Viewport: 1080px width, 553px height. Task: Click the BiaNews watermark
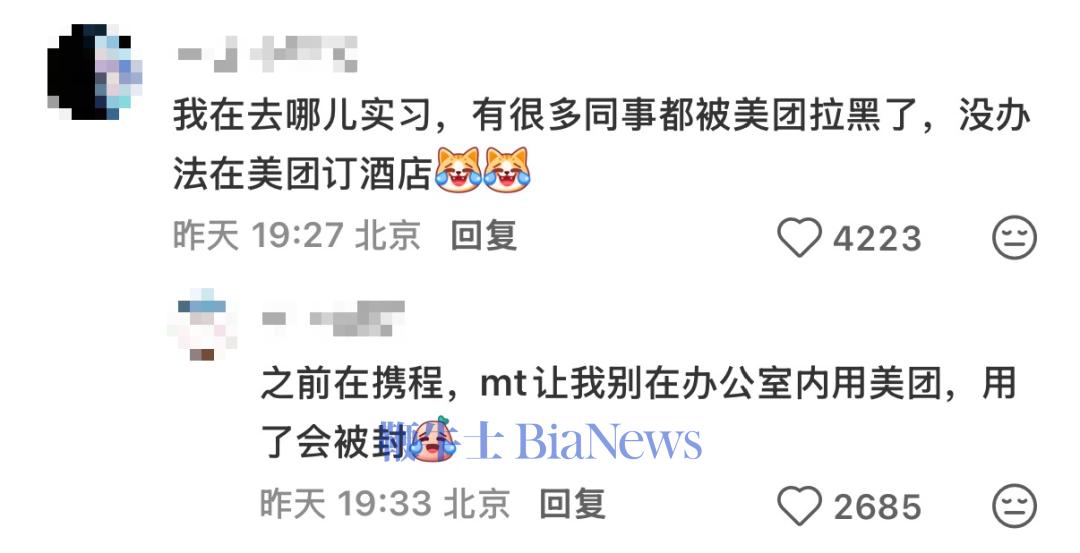pyautogui.click(x=543, y=441)
